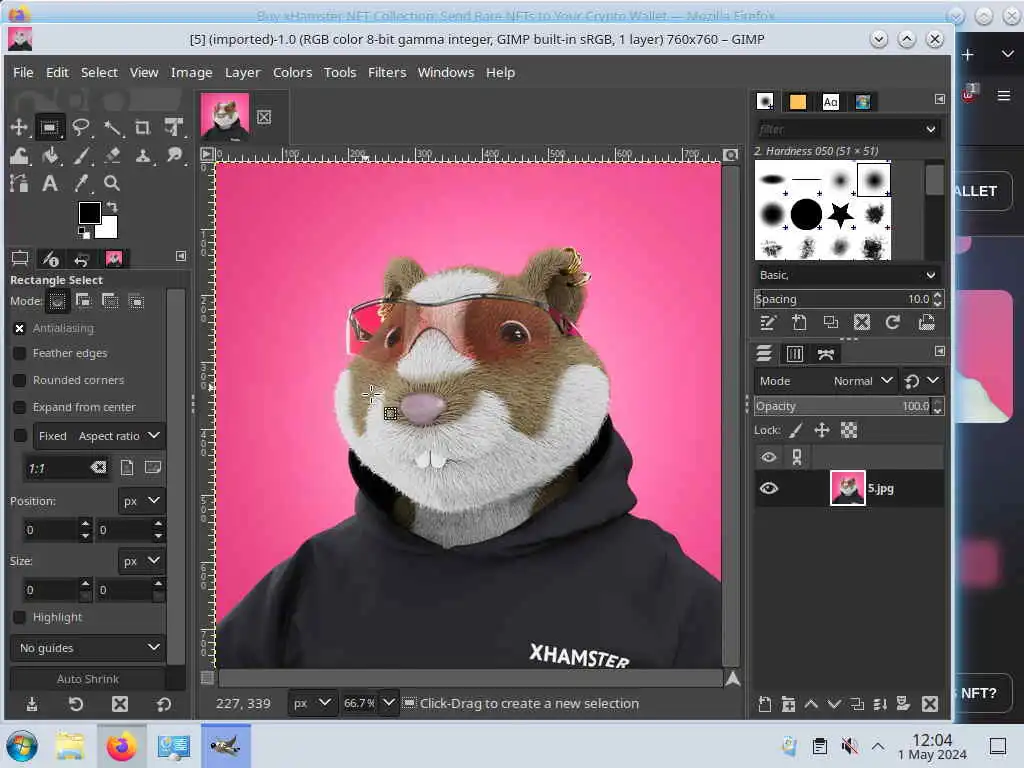The height and width of the screenshot is (768, 1024).
Task: Open the Windows menu
Action: pyautogui.click(x=445, y=72)
